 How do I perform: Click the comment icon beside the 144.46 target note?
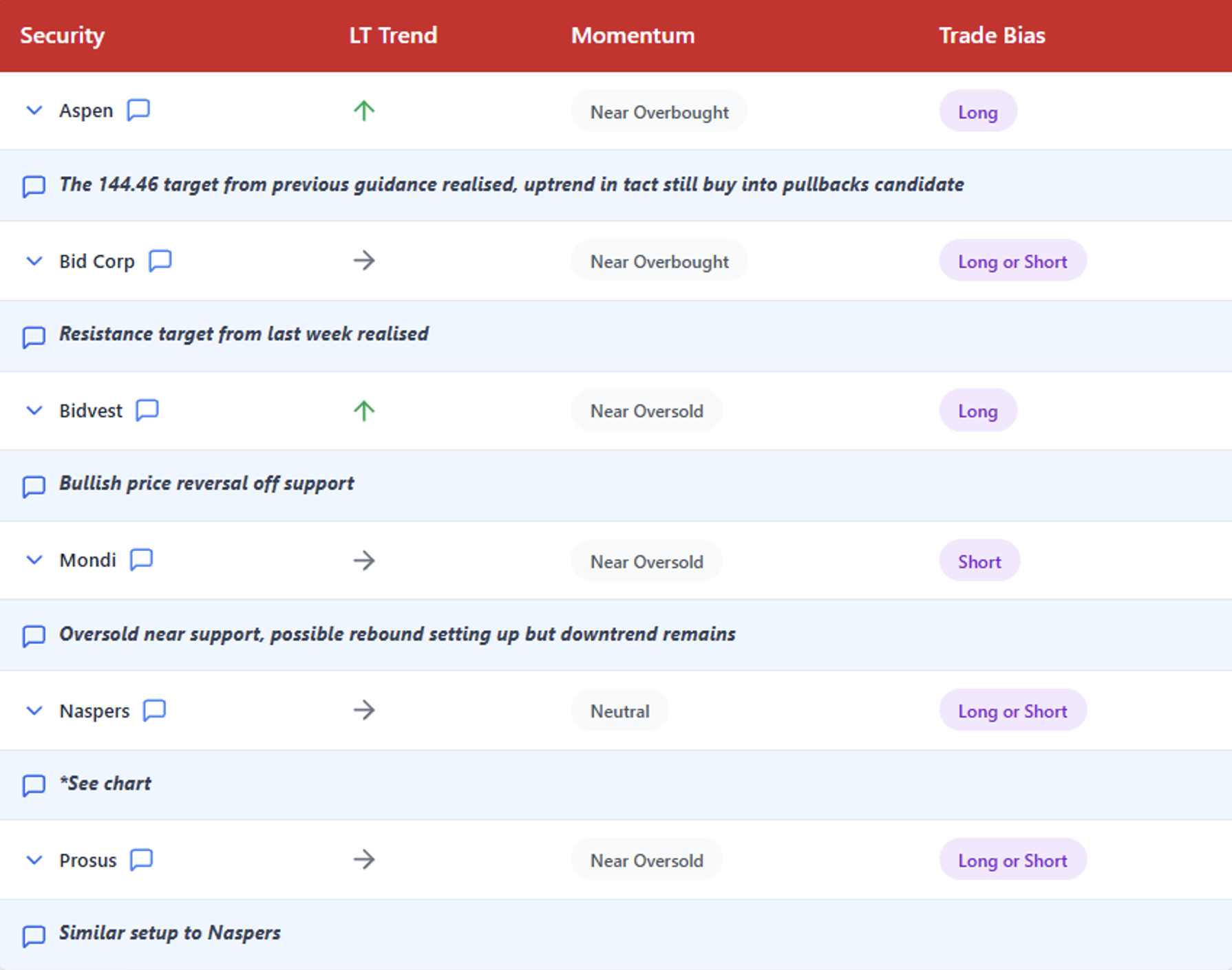[34, 186]
